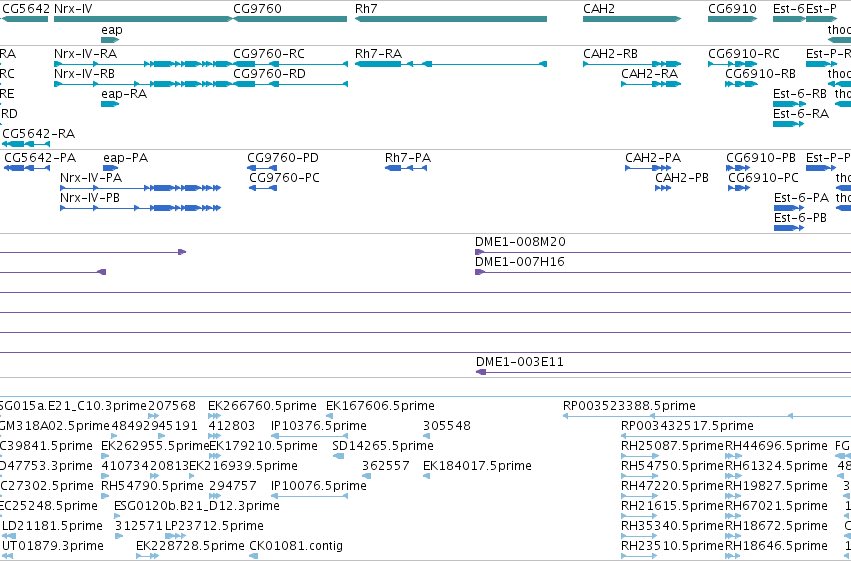The height and width of the screenshot is (561, 851).
Task: Select BAC clone DME1-003E11
Action: coord(663,372)
